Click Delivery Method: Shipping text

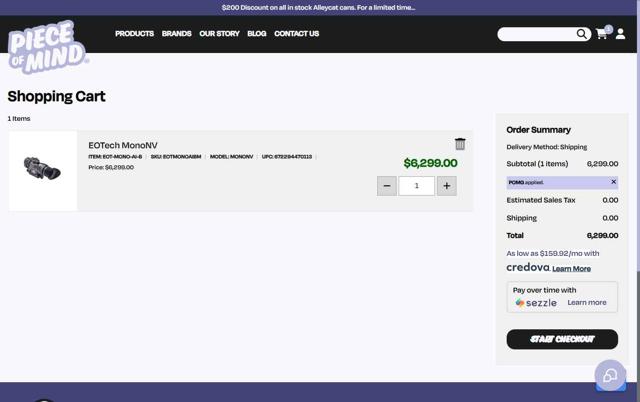[x=547, y=147]
